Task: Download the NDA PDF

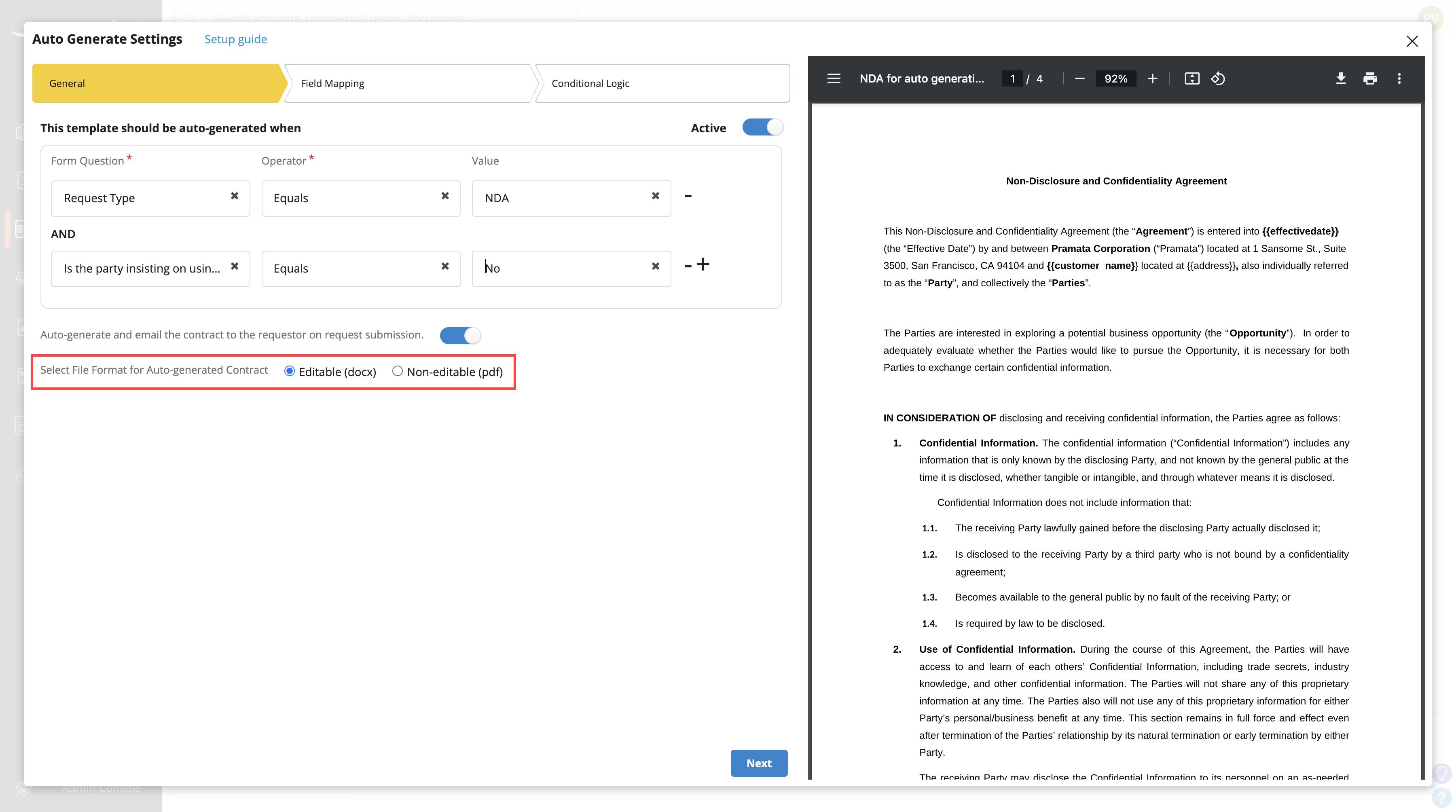Action: (x=1341, y=78)
